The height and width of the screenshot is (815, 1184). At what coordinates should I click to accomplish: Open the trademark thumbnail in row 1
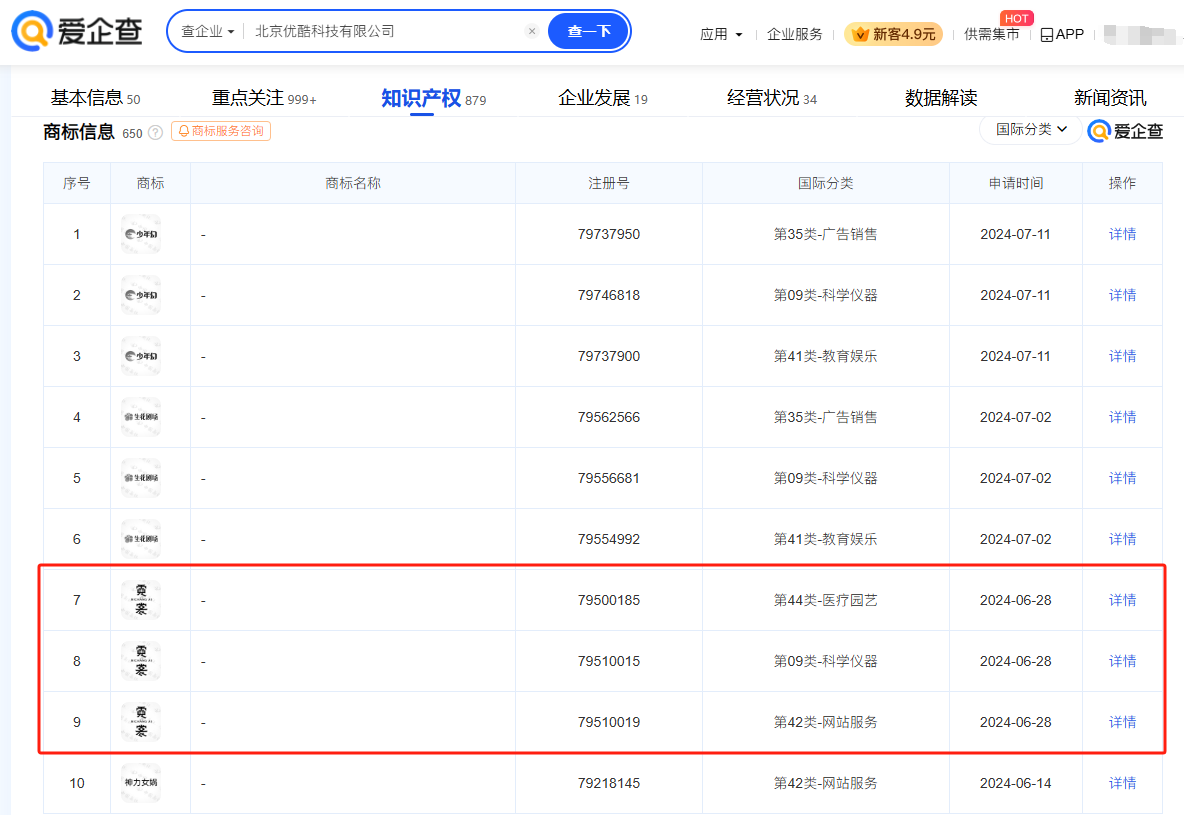tap(141, 234)
